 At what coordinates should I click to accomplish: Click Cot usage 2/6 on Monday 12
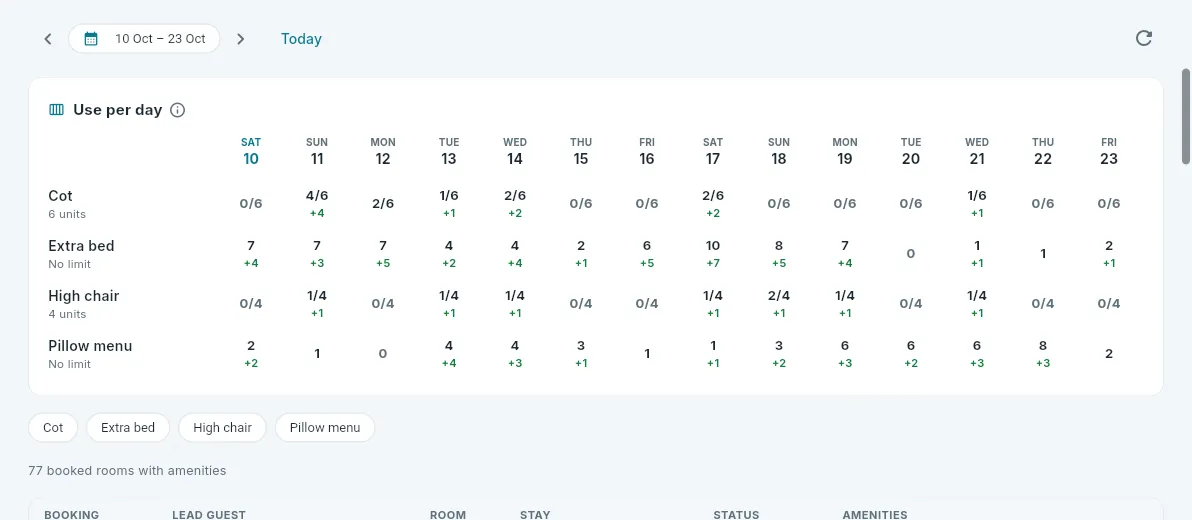pos(383,204)
